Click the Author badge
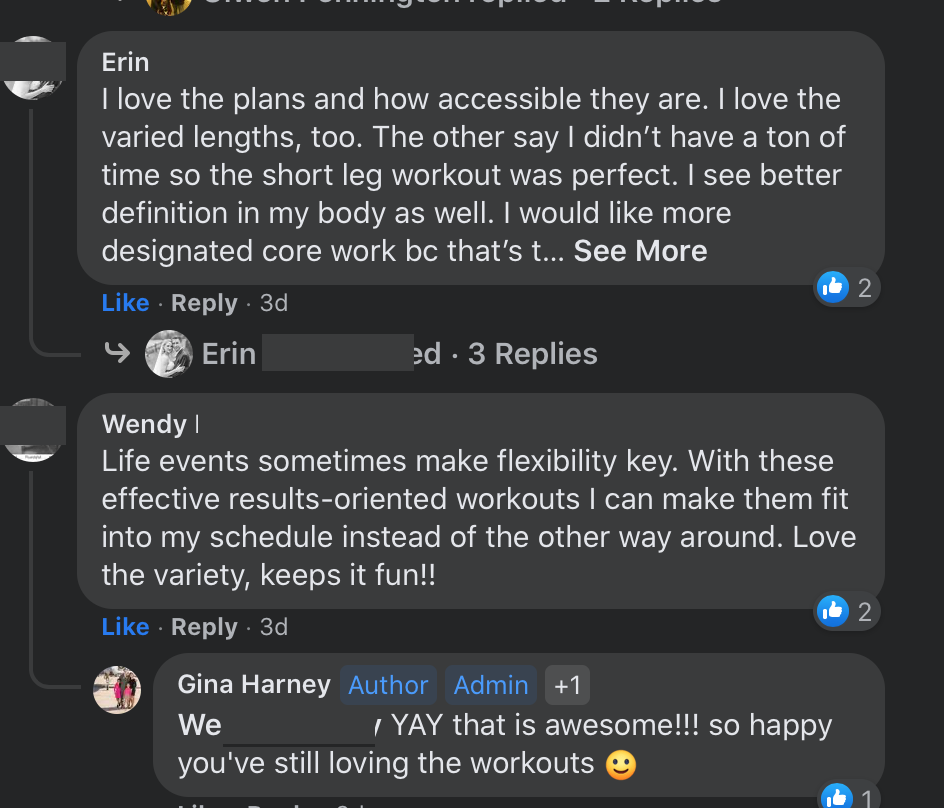The image size is (944, 808). pos(388,685)
